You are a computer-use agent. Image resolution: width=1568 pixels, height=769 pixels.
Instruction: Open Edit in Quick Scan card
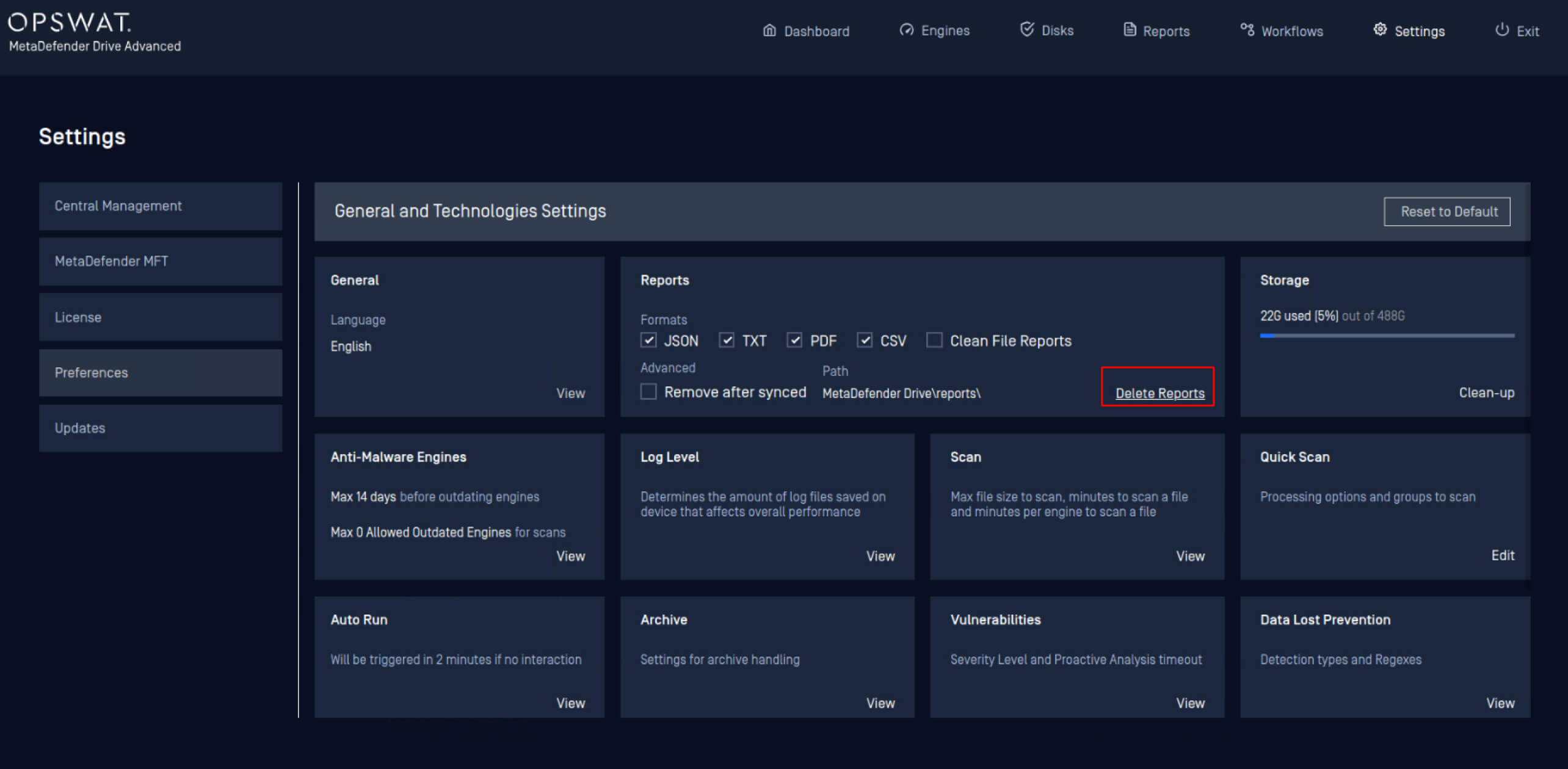[x=1502, y=555]
